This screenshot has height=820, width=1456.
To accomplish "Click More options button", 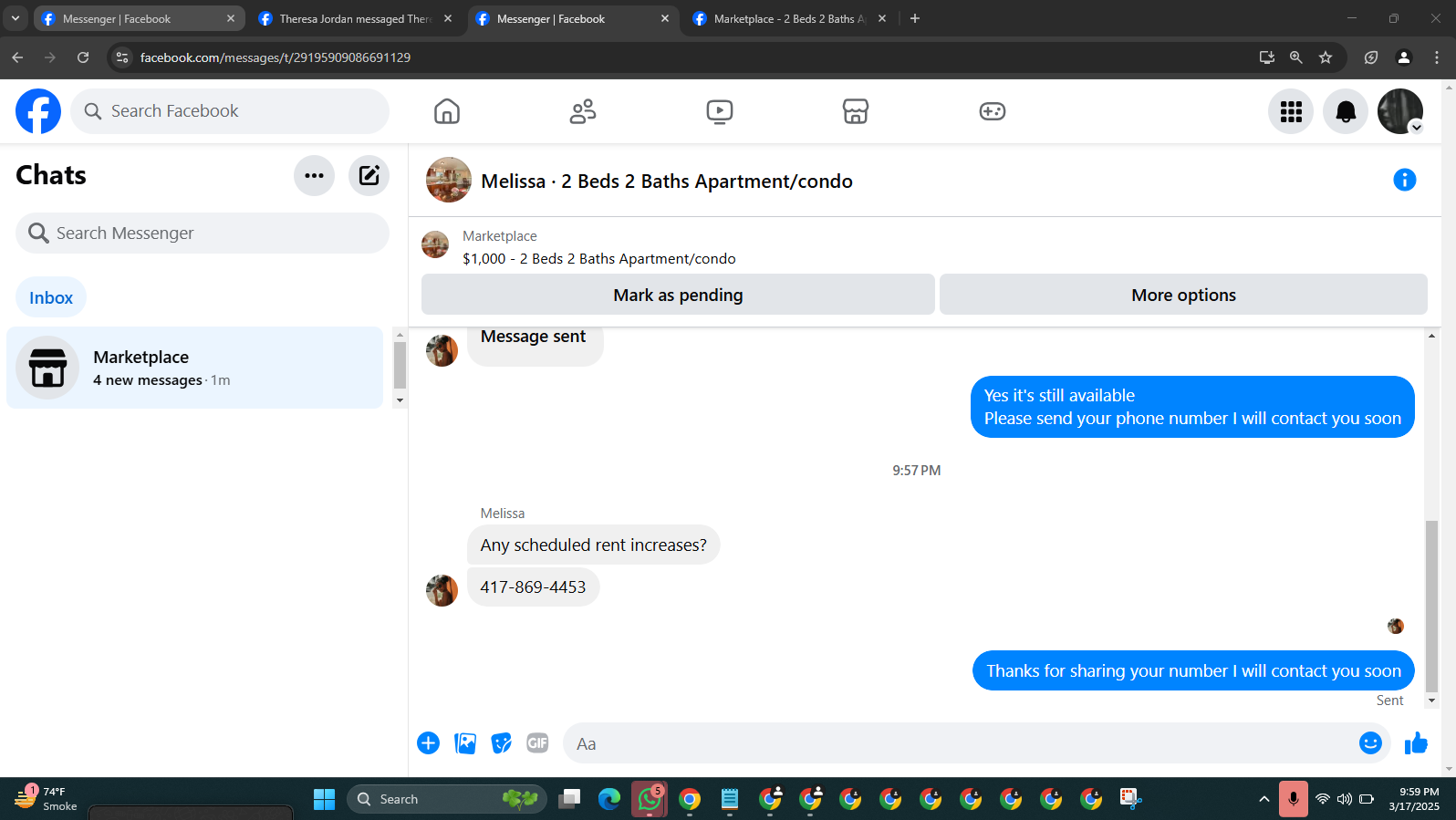I will click(1183, 295).
